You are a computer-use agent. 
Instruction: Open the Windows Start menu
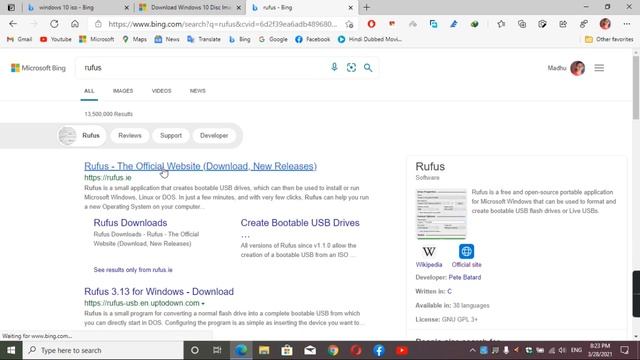click(11, 350)
